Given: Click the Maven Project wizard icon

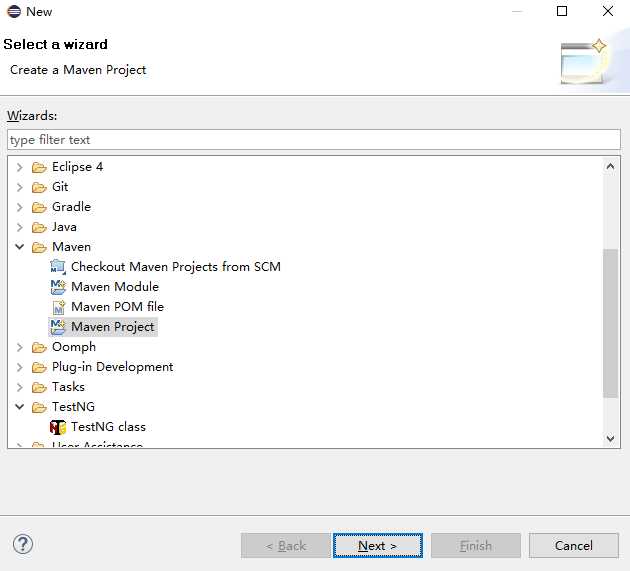Looking at the screenshot, I should 58,327.
